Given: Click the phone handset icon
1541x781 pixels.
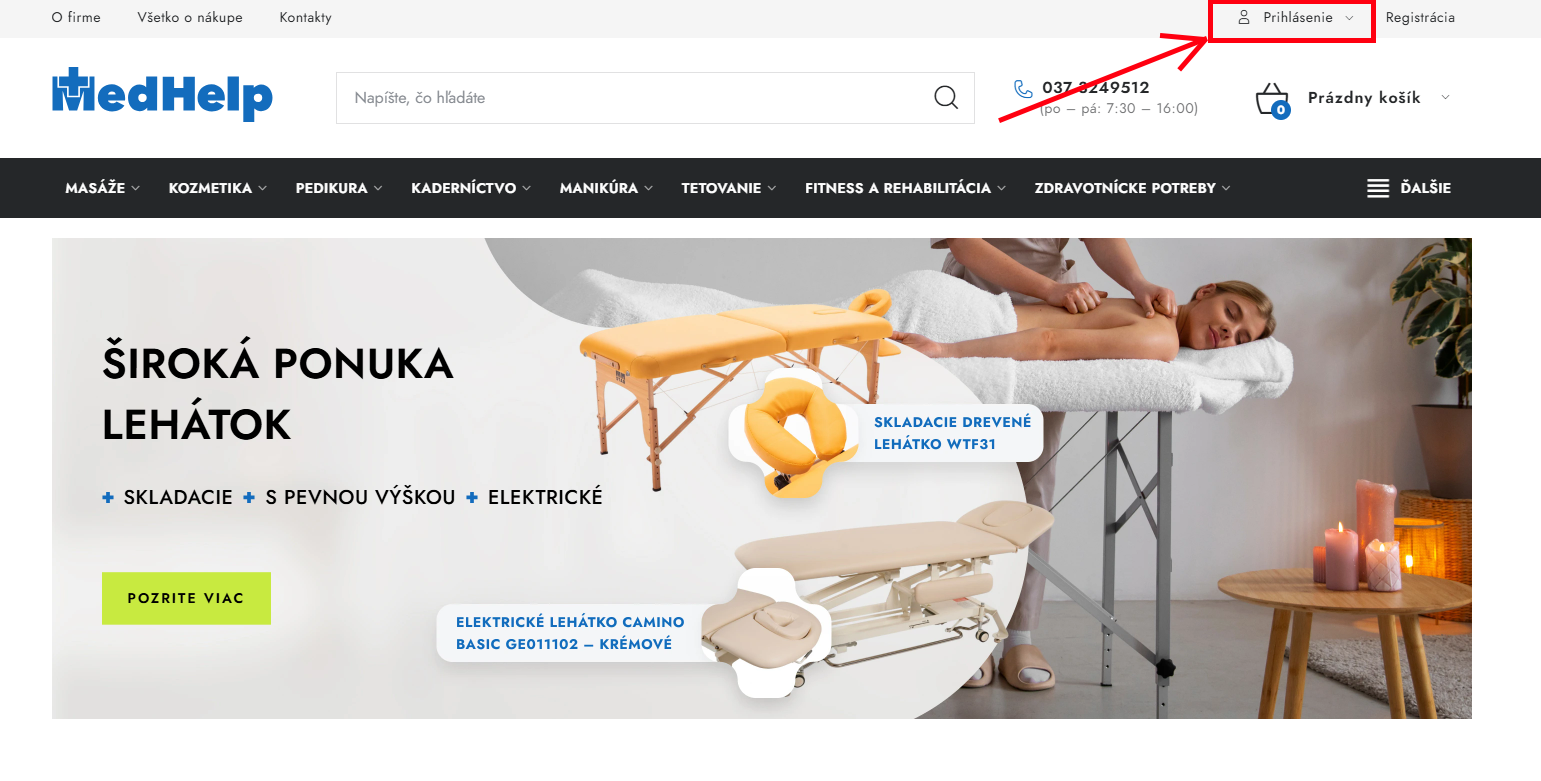Looking at the screenshot, I should (x=1023, y=89).
